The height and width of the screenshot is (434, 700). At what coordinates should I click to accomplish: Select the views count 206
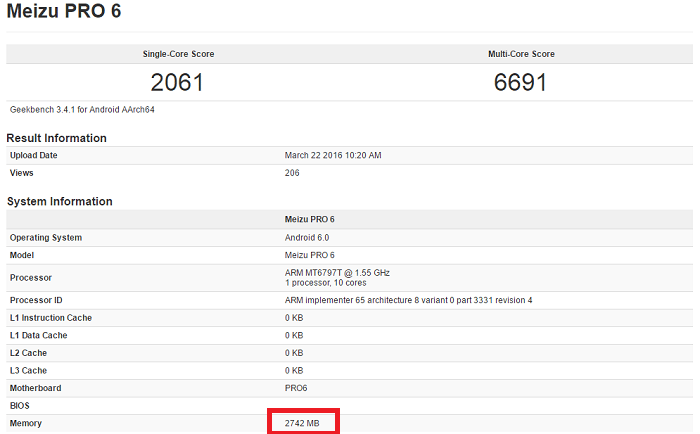[x=292, y=173]
